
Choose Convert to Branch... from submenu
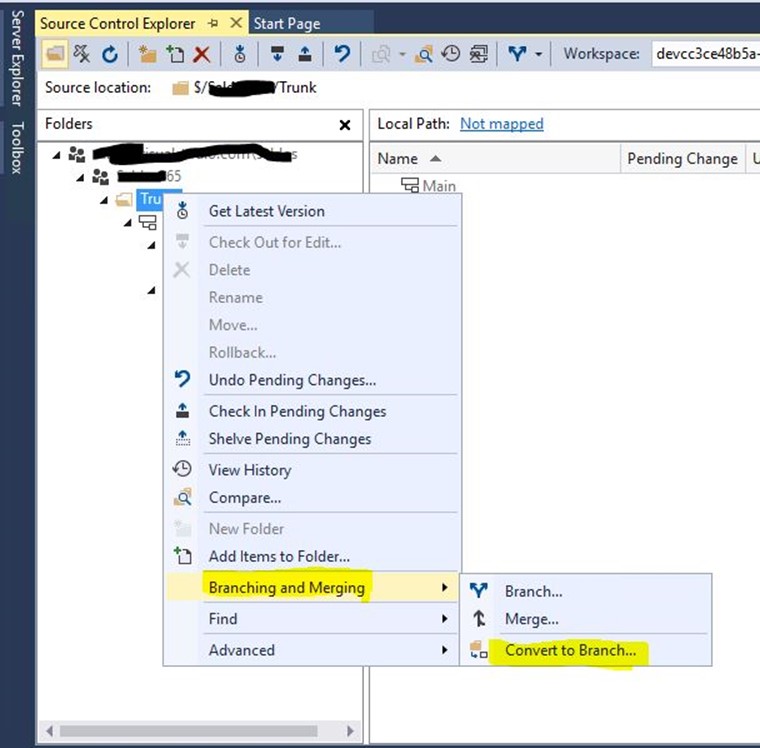[570, 650]
